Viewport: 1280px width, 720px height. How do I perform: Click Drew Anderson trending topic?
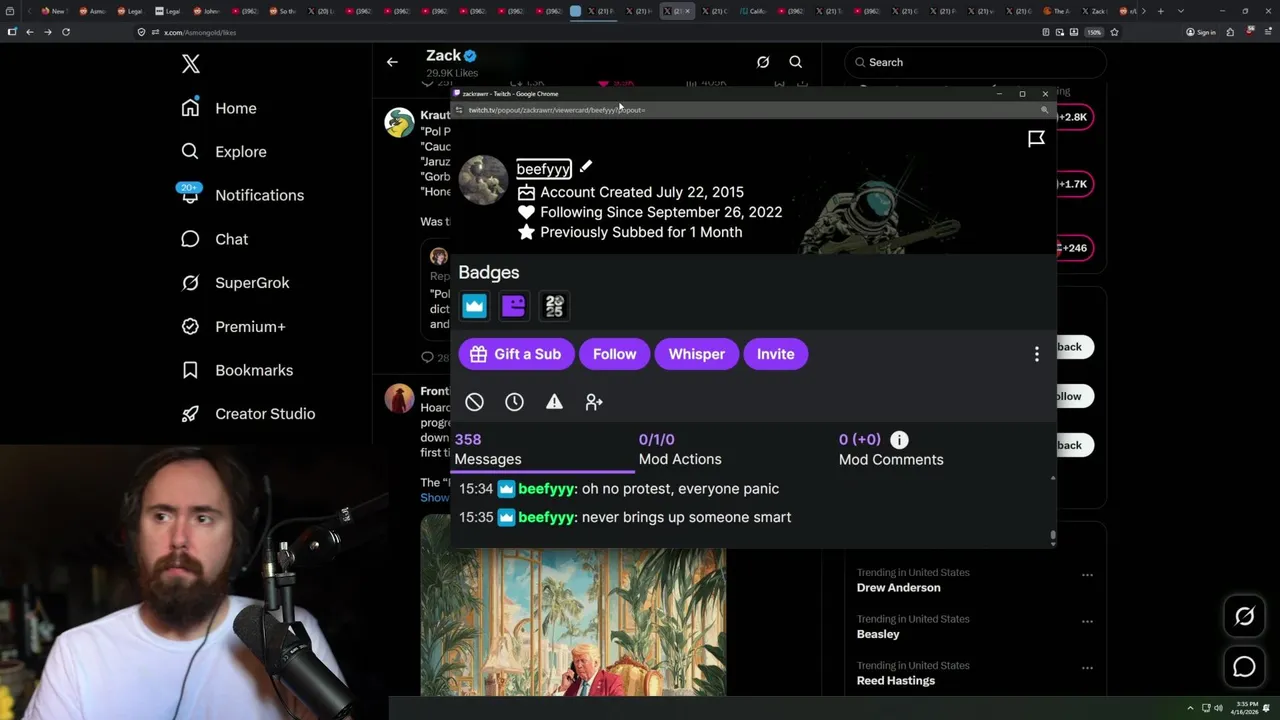pyautogui.click(x=899, y=588)
